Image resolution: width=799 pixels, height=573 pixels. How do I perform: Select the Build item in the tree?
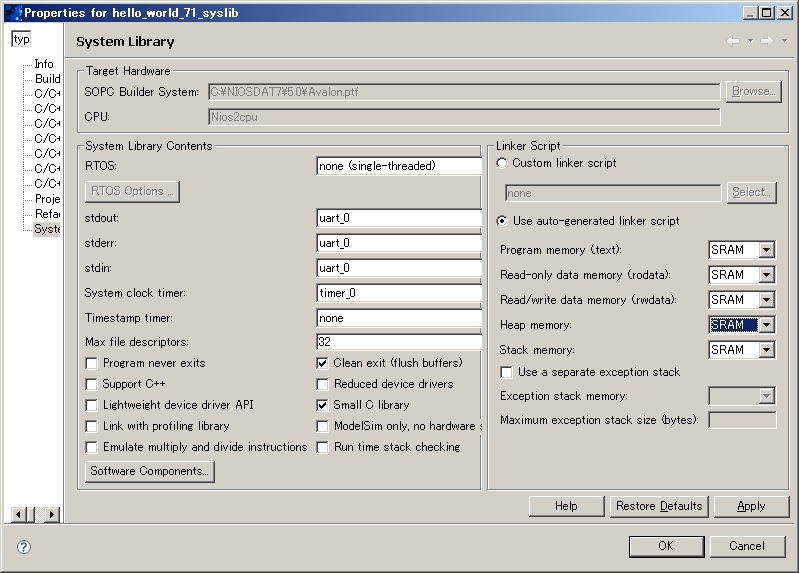[47, 79]
